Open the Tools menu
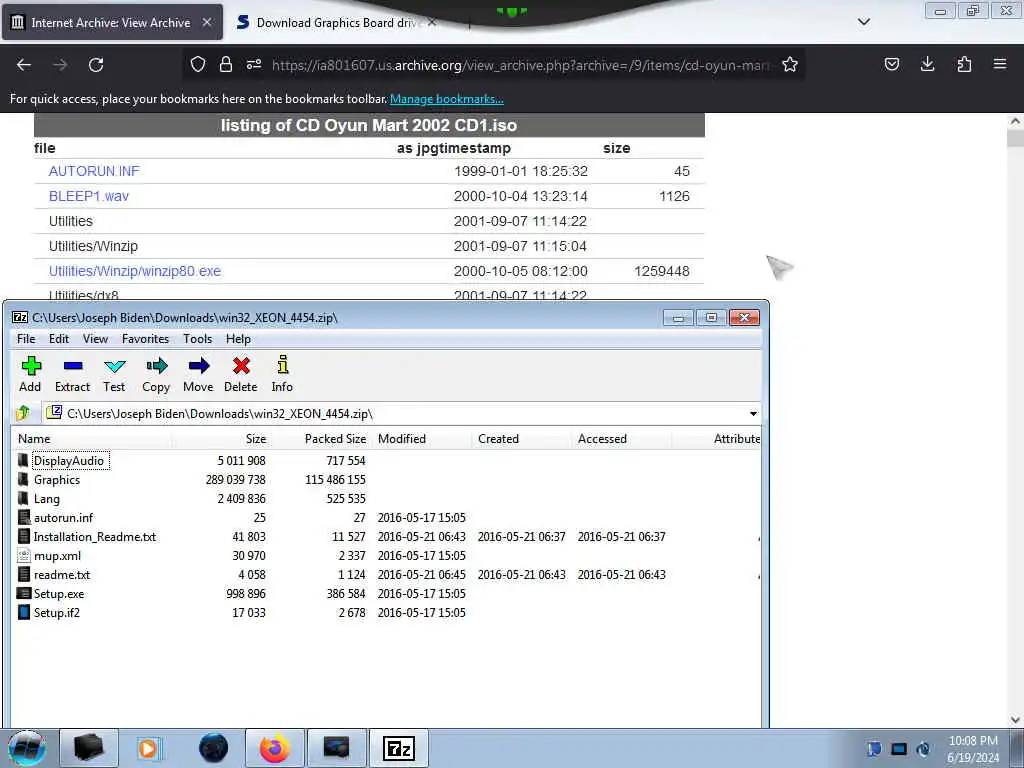 click(x=197, y=339)
